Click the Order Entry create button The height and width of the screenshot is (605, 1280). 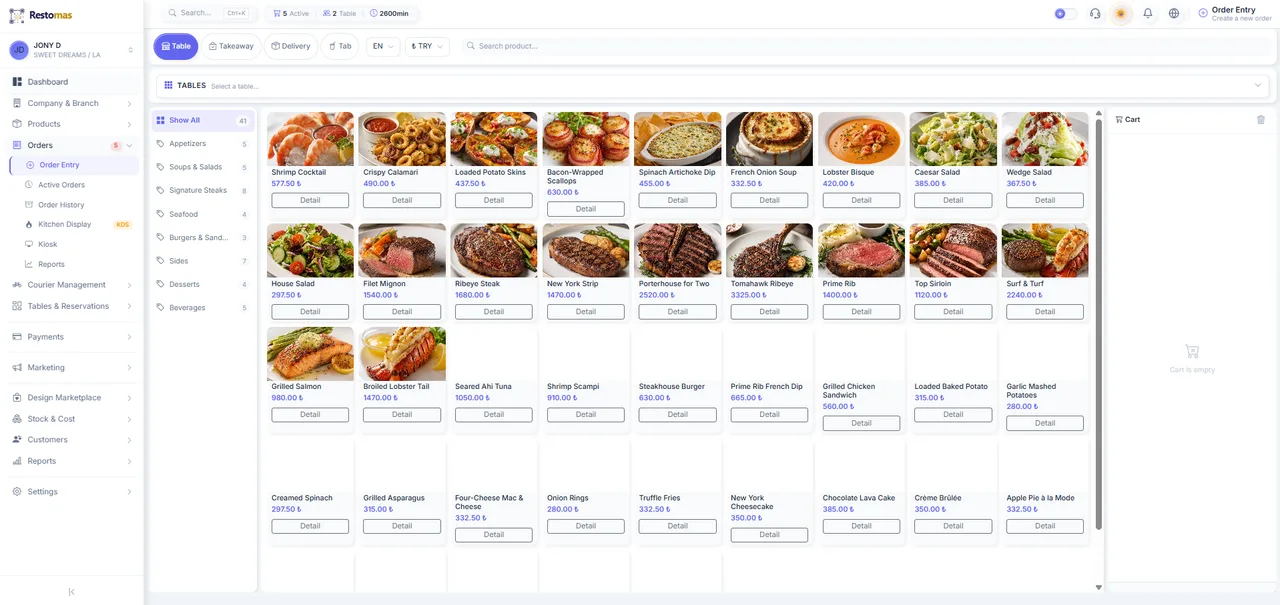point(1234,14)
